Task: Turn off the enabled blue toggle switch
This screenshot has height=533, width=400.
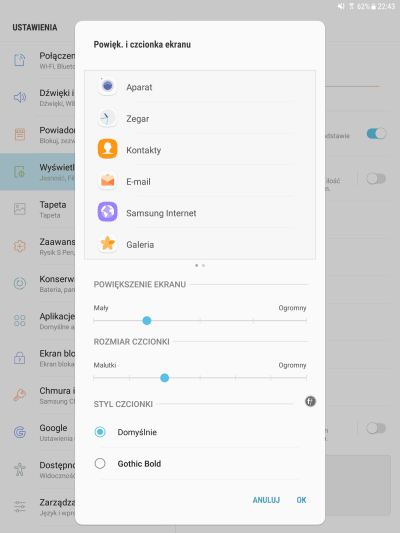Action: (x=377, y=134)
